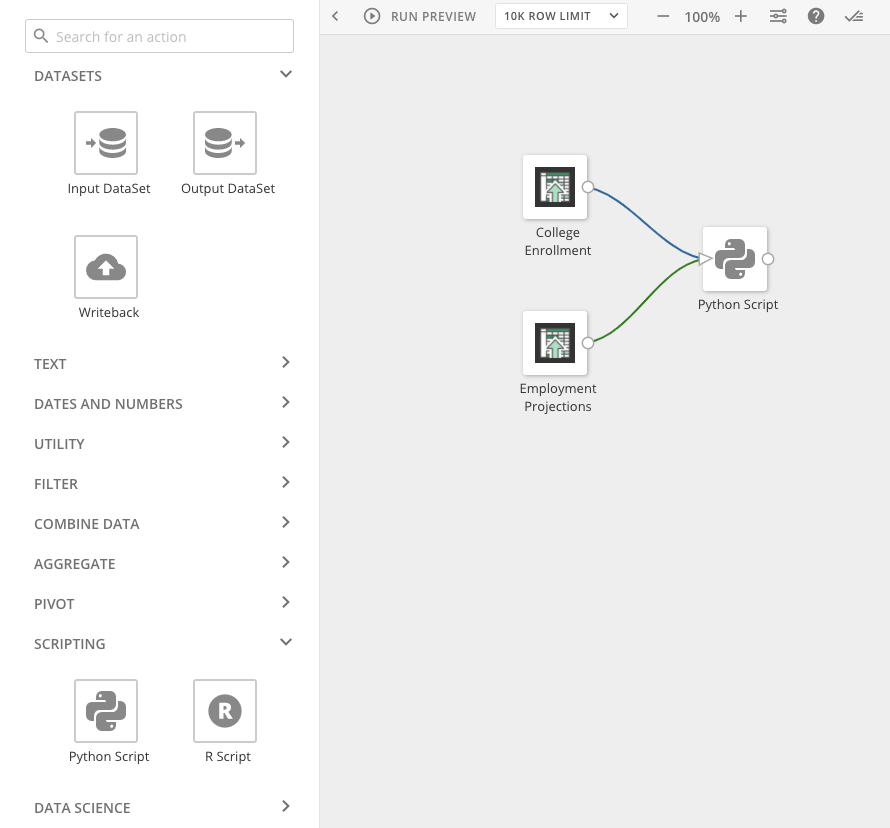Select the College Enrollment node on canvas
890x828 pixels.
[556, 187]
